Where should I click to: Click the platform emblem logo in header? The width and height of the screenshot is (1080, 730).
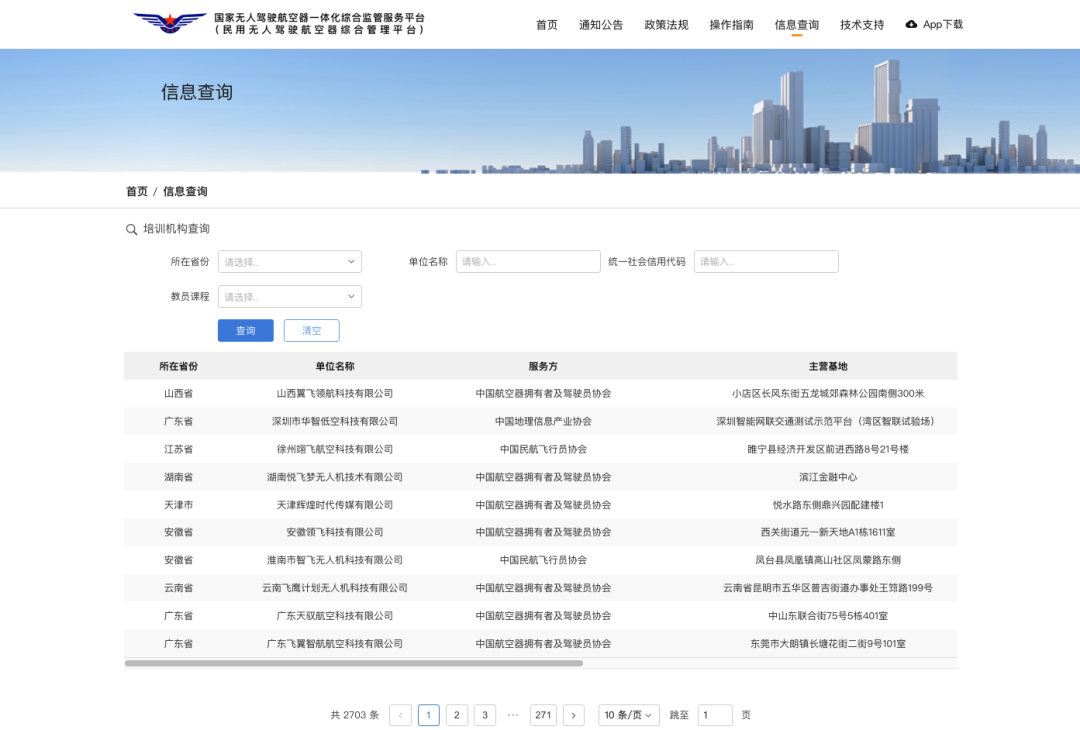[169, 24]
